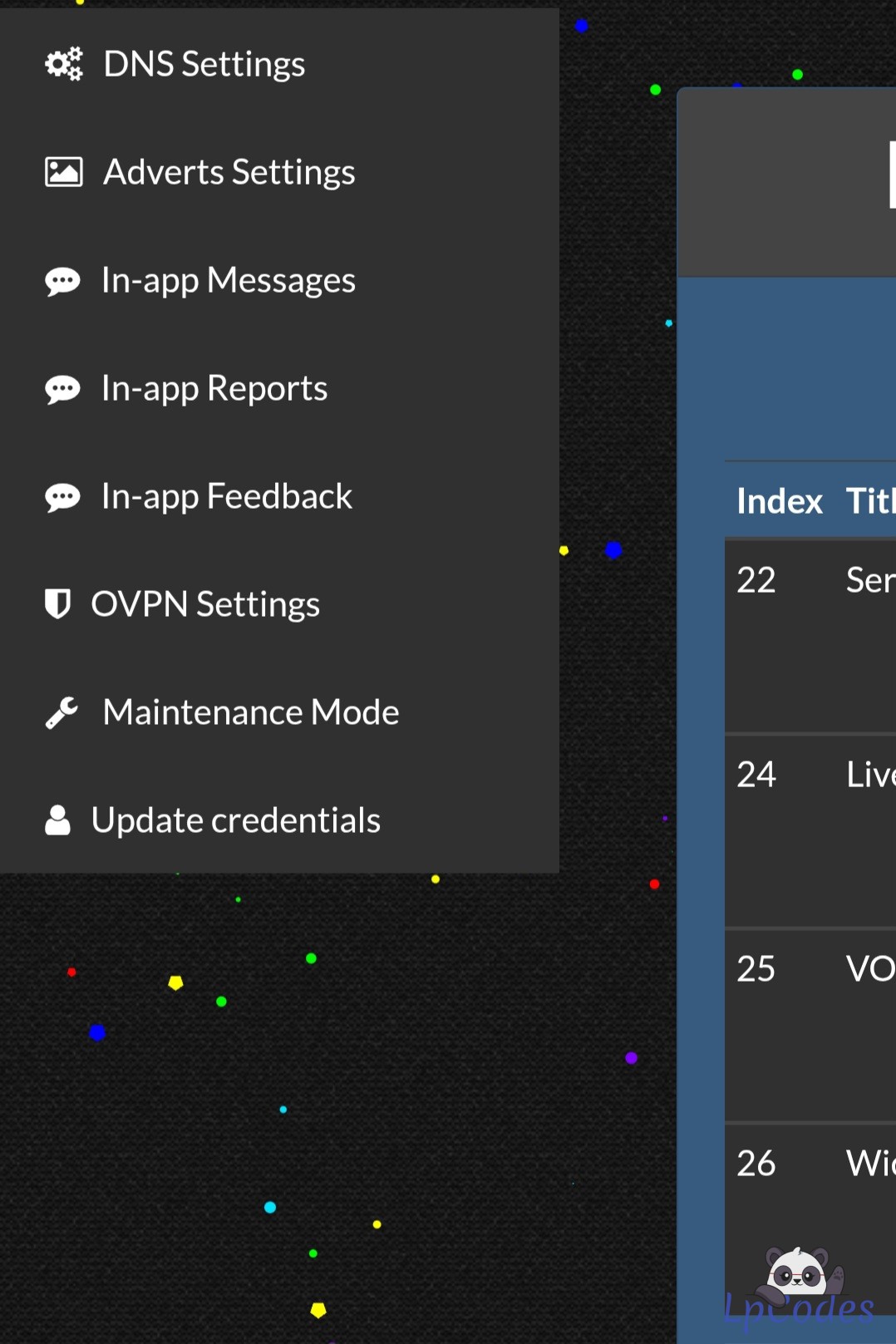Viewport: 896px width, 1344px height.
Task: Go to In-app Messages
Action: (x=279, y=280)
